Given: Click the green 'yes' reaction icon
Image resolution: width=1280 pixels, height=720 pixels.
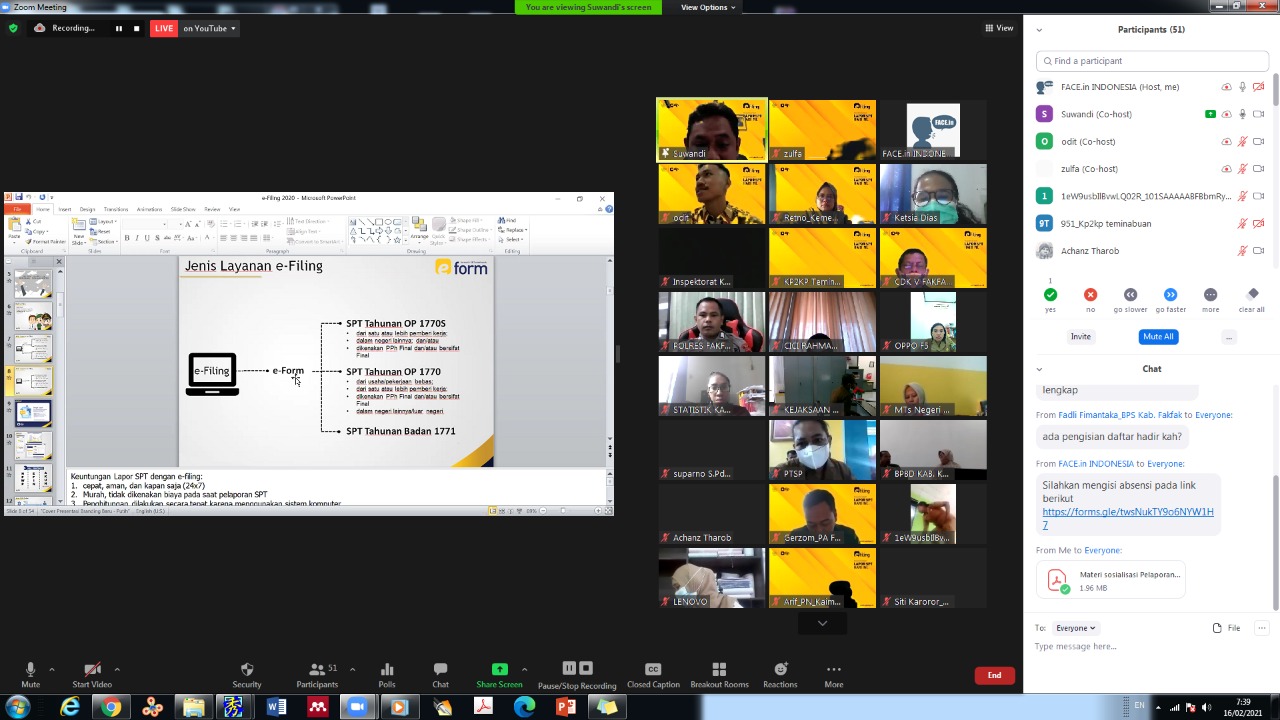Looking at the screenshot, I should point(1050,295).
